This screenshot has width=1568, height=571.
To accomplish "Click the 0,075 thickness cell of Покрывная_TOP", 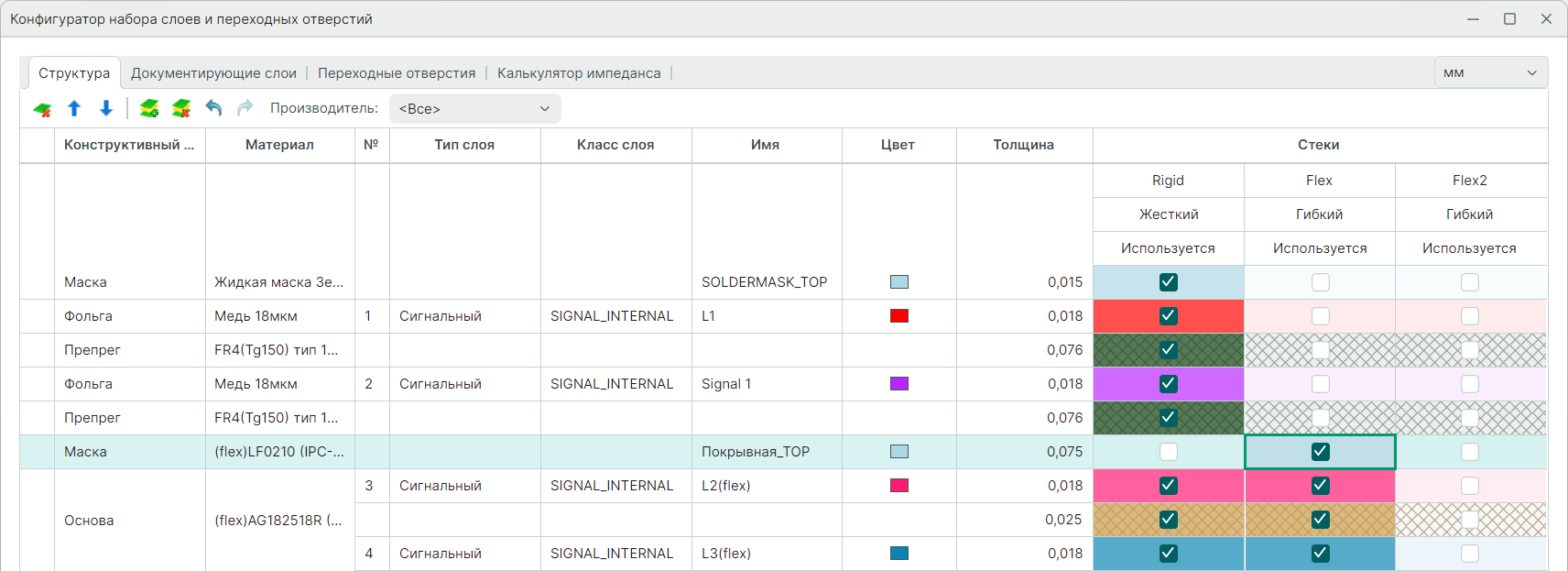I will (1024, 452).
